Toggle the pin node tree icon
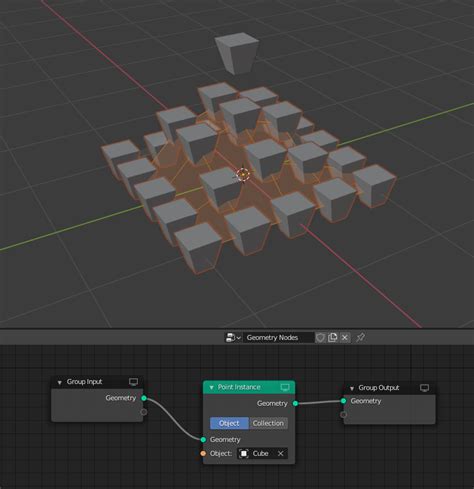The image size is (474, 489). tap(360, 338)
